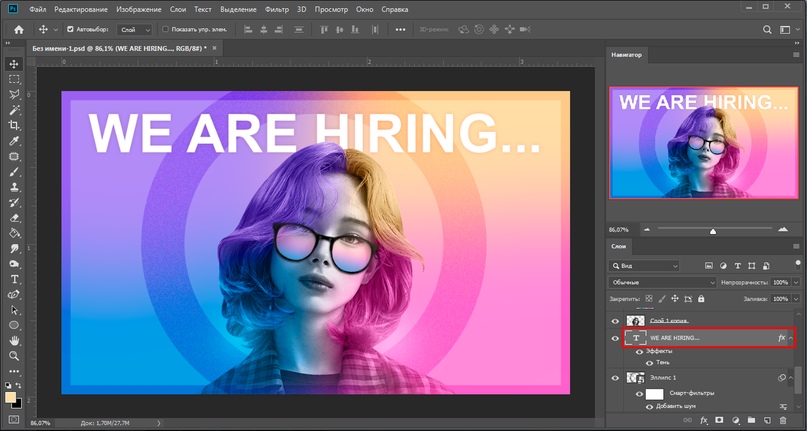This screenshot has height=431, width=807.
Task: Select the Rectangular Marquee tool
Action: tap(14, 79)
